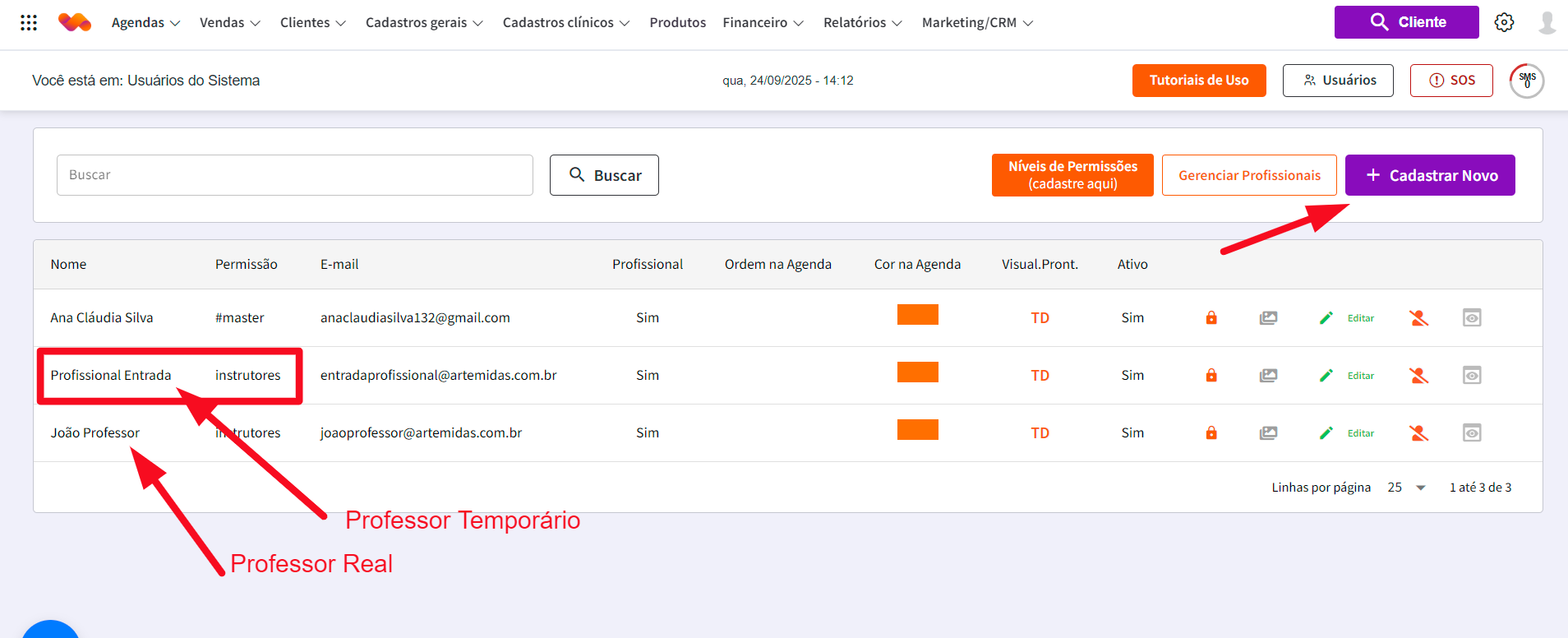Open the SMS counter circle icon

[x=1526, y=81]
